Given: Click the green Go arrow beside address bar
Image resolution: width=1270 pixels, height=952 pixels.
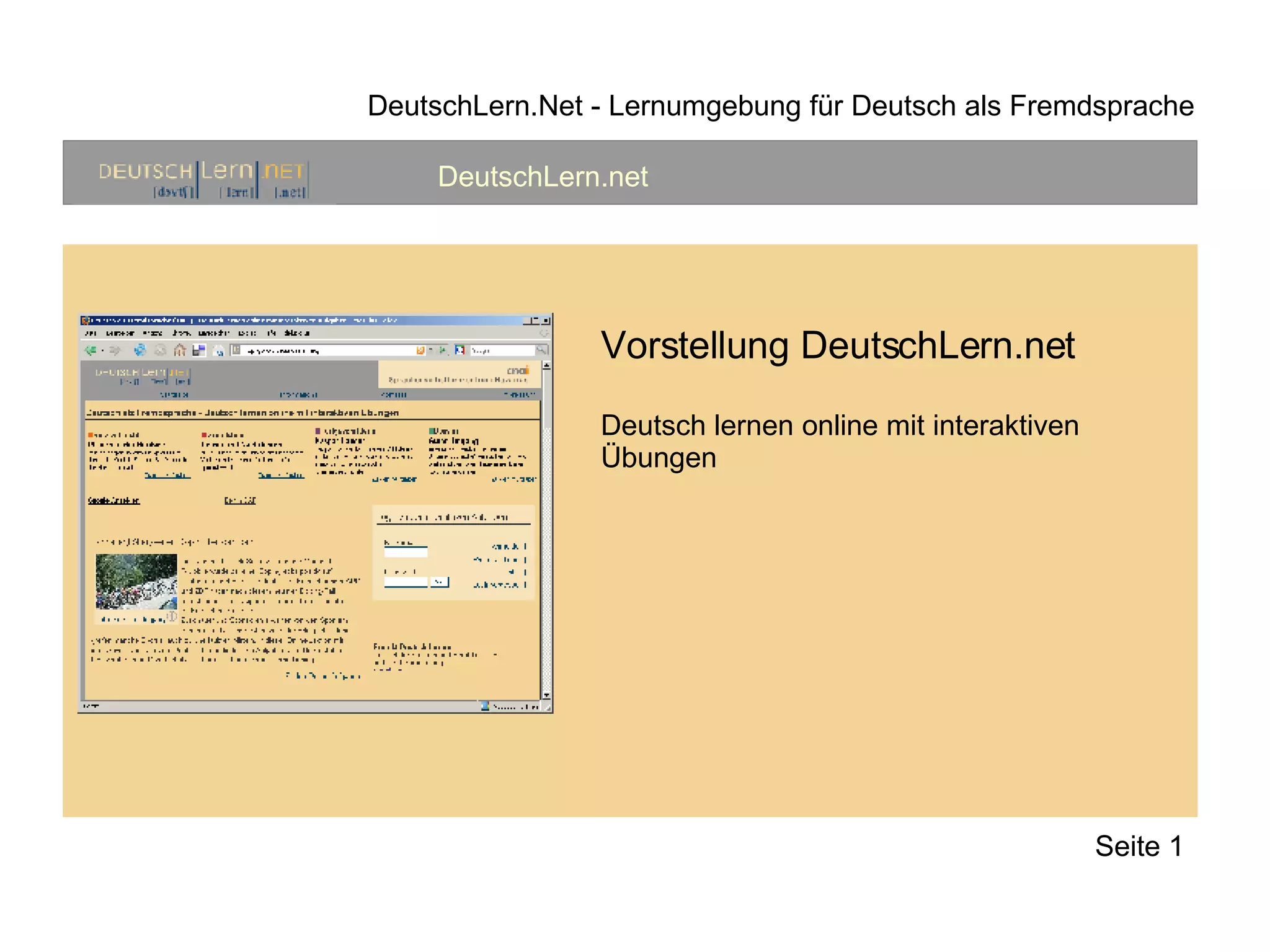Looking at the screenshot, I should pyautogui.click(x=443, y=350).
